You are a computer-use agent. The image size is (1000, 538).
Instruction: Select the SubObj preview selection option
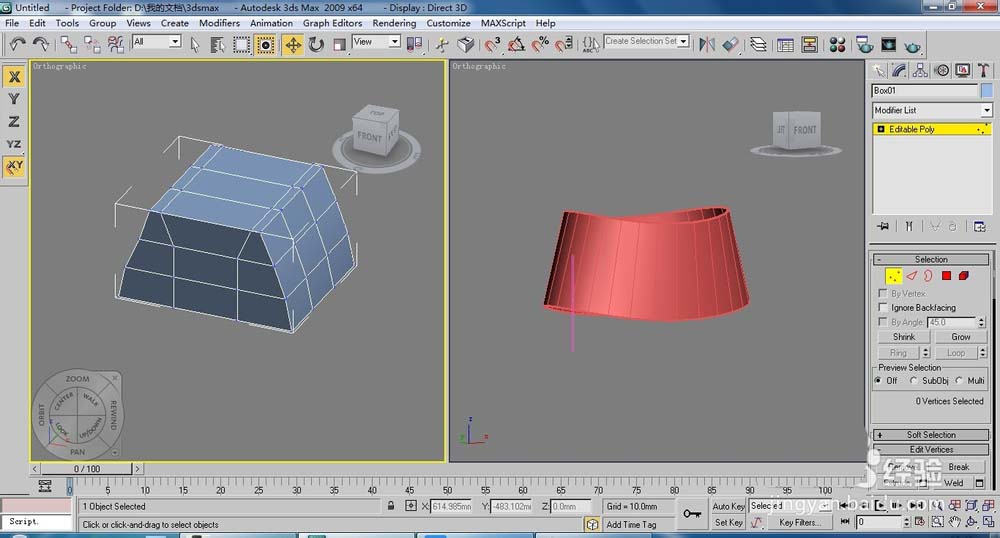tap(914, 381)
